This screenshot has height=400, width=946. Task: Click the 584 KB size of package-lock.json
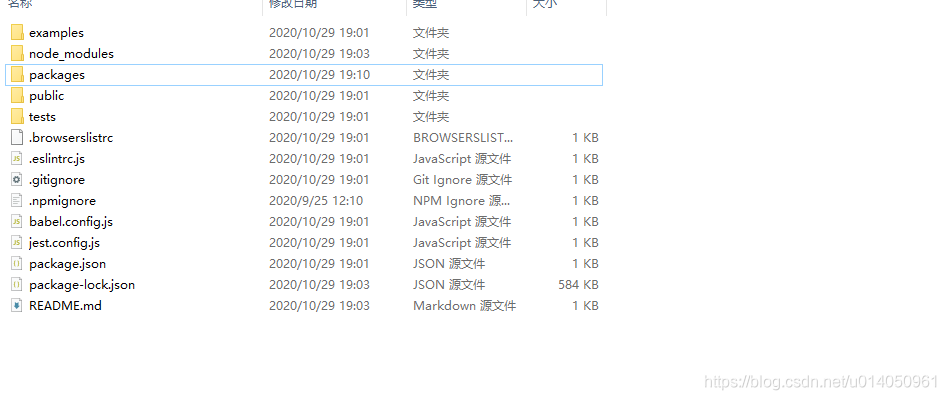click(578, 284)
